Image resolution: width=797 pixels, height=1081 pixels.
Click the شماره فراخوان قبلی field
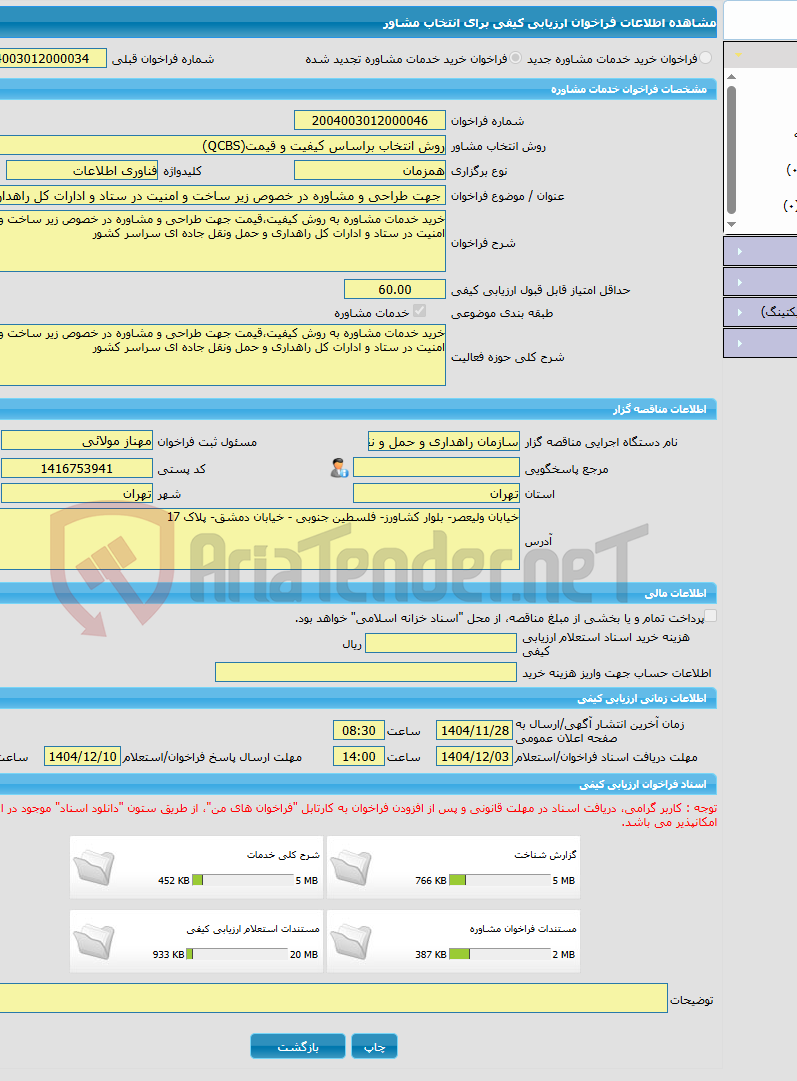click(x=53, y=59)
